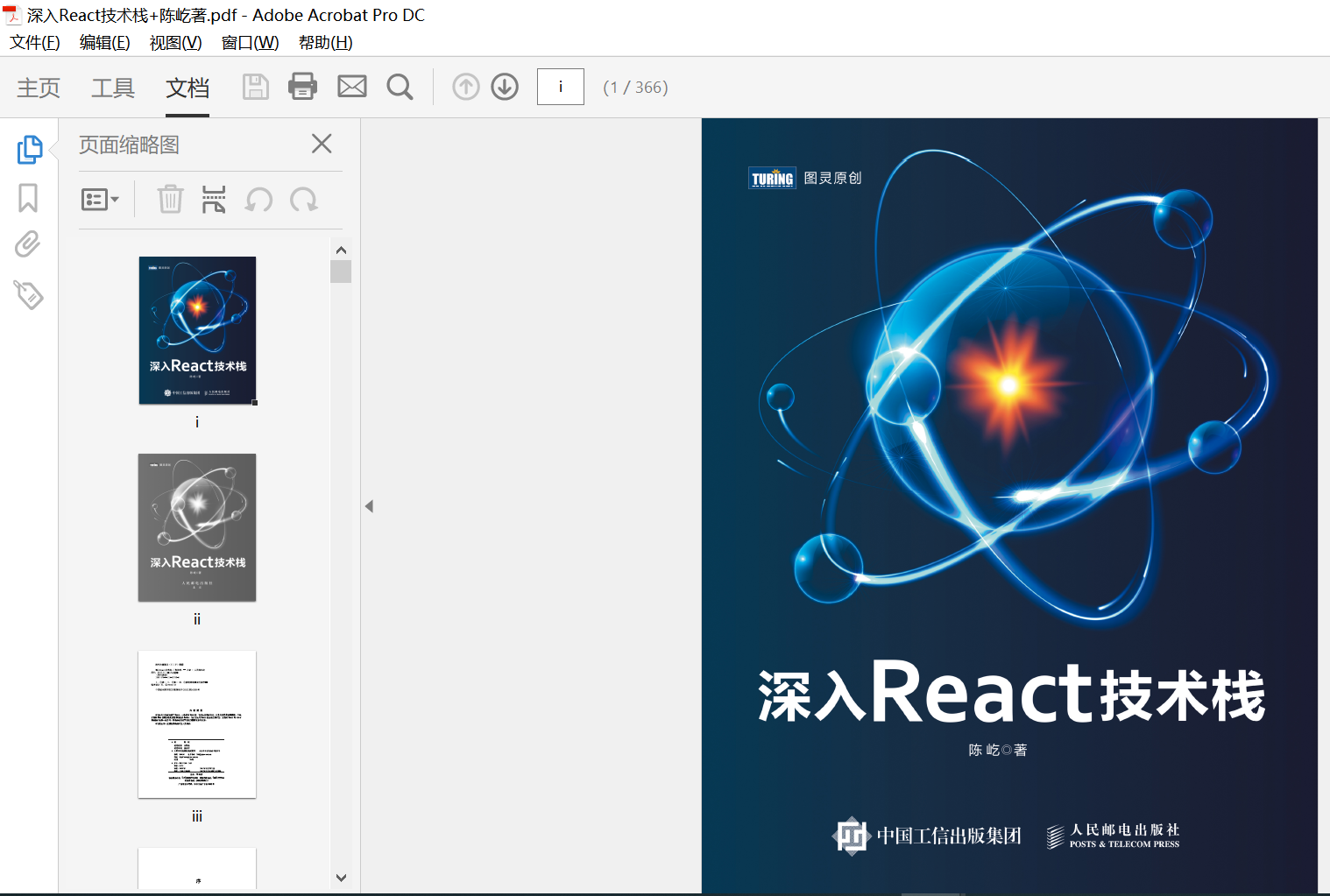1330x896 pixels.
Task: Click the 页面缩略图 panel title
Action: [x=129, y=145]
